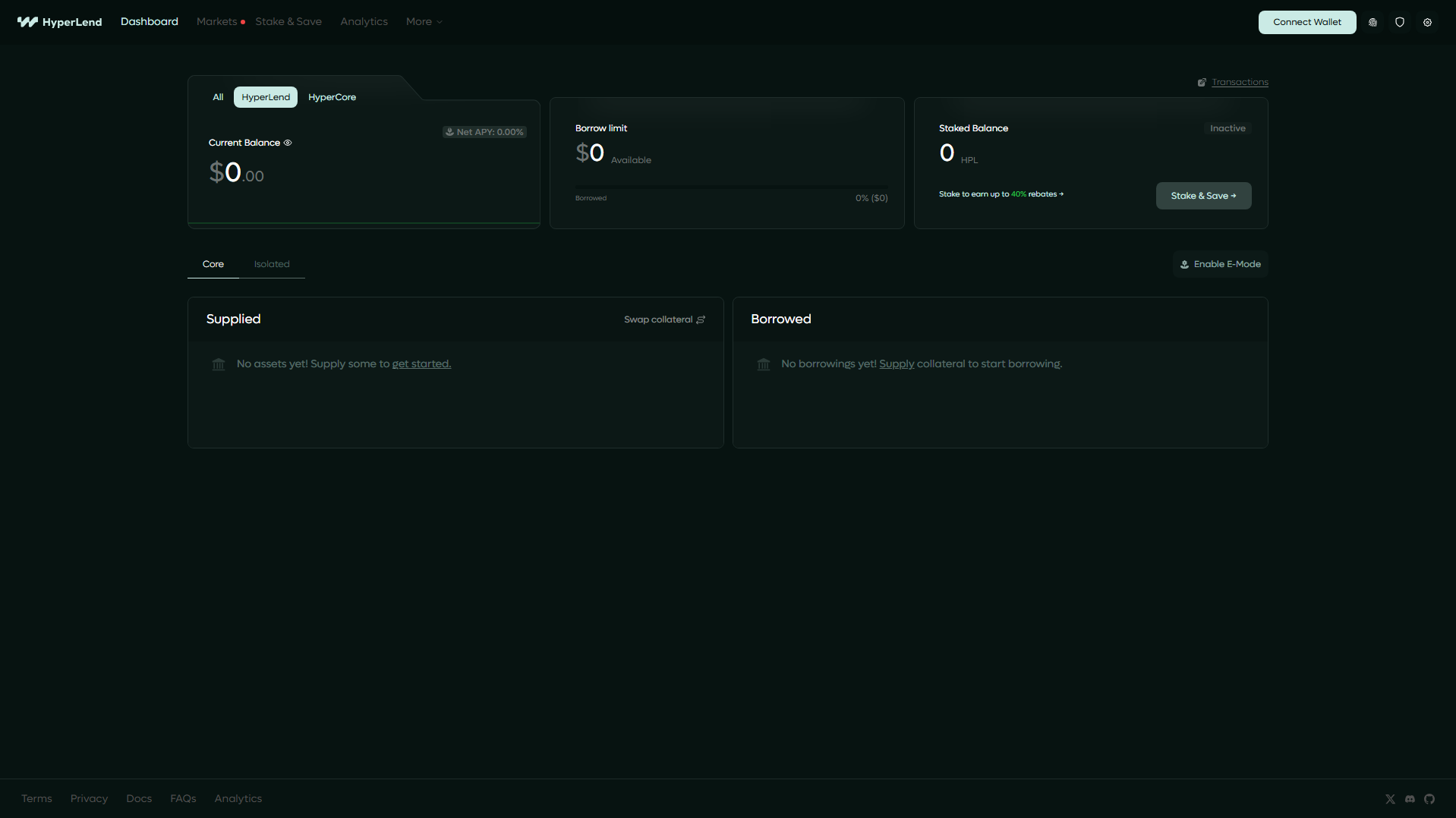Click the HyperLend logo

coord(59,22)
